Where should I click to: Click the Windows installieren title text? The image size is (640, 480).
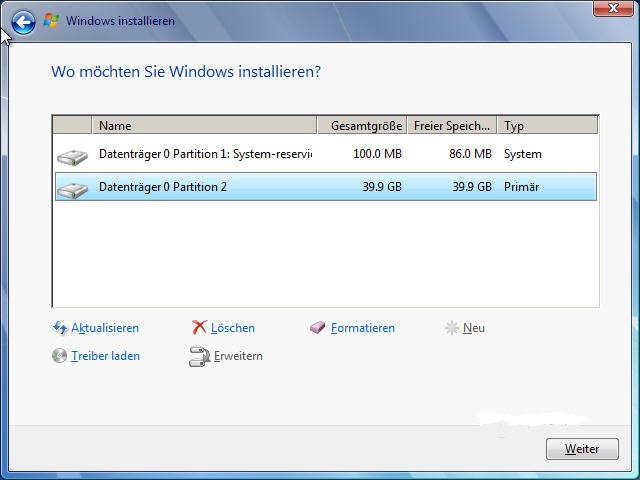pos(120,20)
